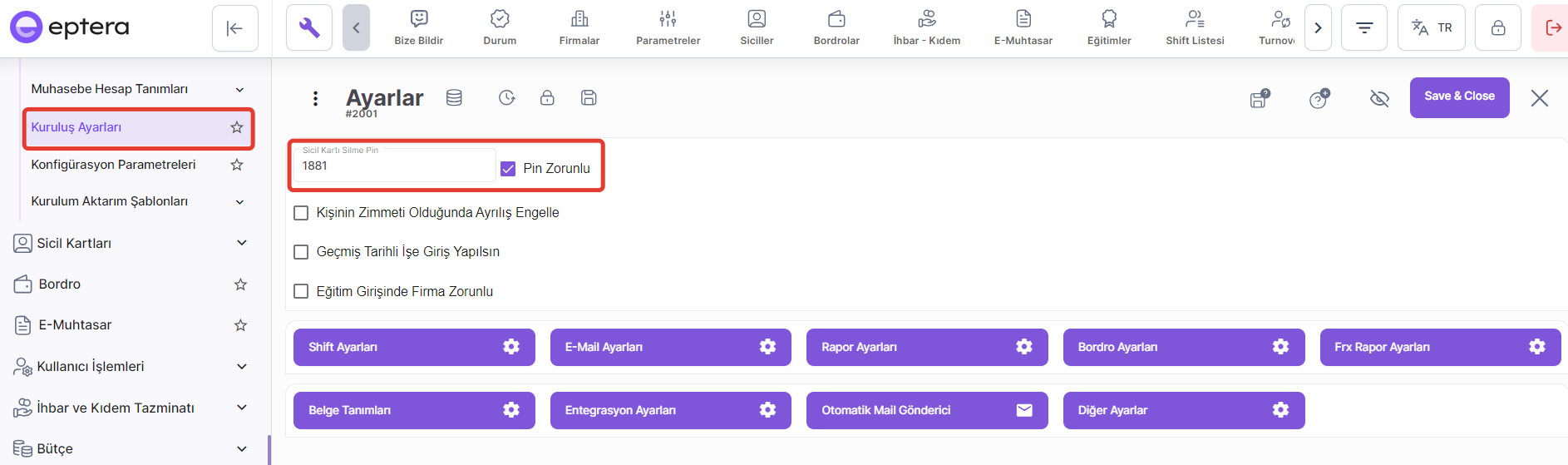Open the filter lines icon
The image size is (1568, 465).
coord(1363,28)
